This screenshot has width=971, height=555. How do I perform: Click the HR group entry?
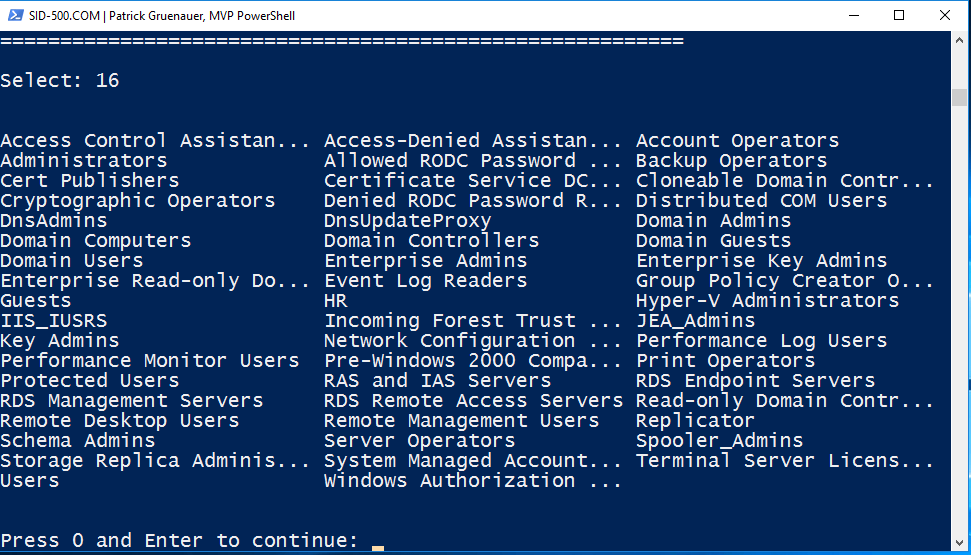[336, 301]
